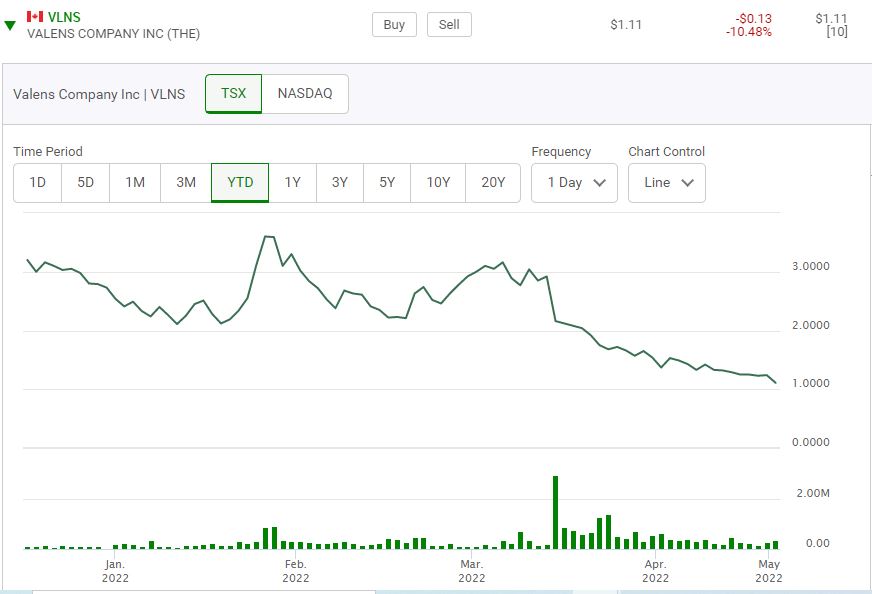Select the 1Y time period
The image size is (872, 594).
tap(292, 182)
